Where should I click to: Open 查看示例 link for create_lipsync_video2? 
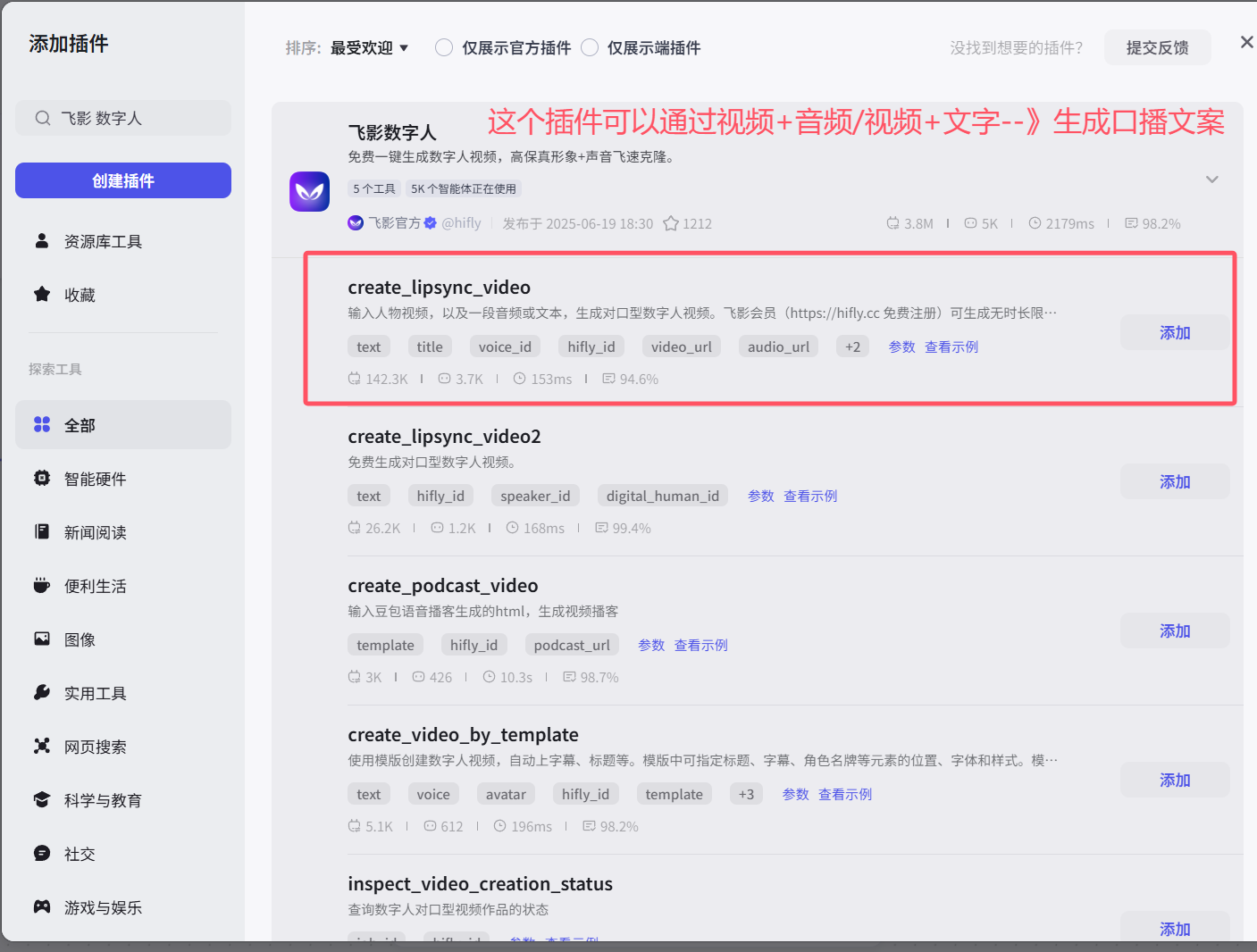click(x=810, y=496)
